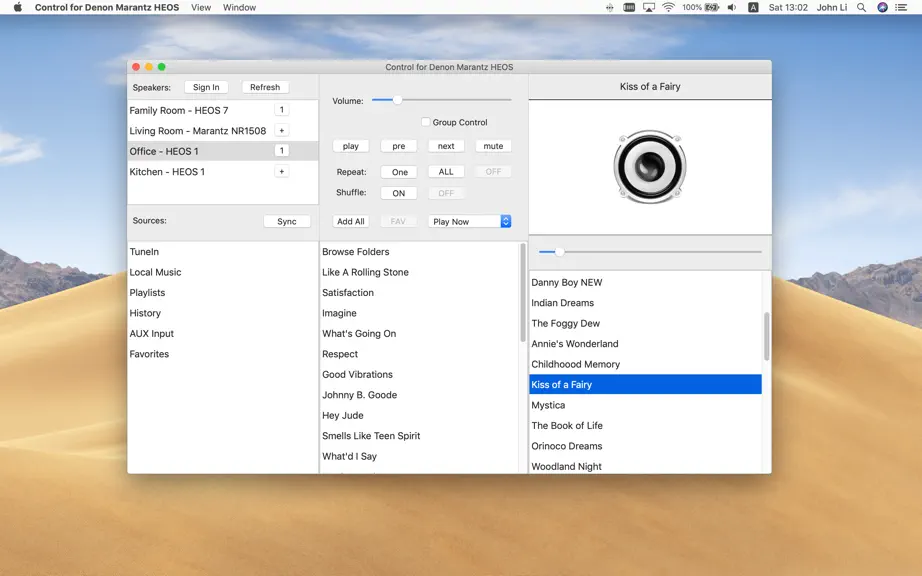Click the Sign In button
Screen dimensions: 922x576
click(206, 87)
